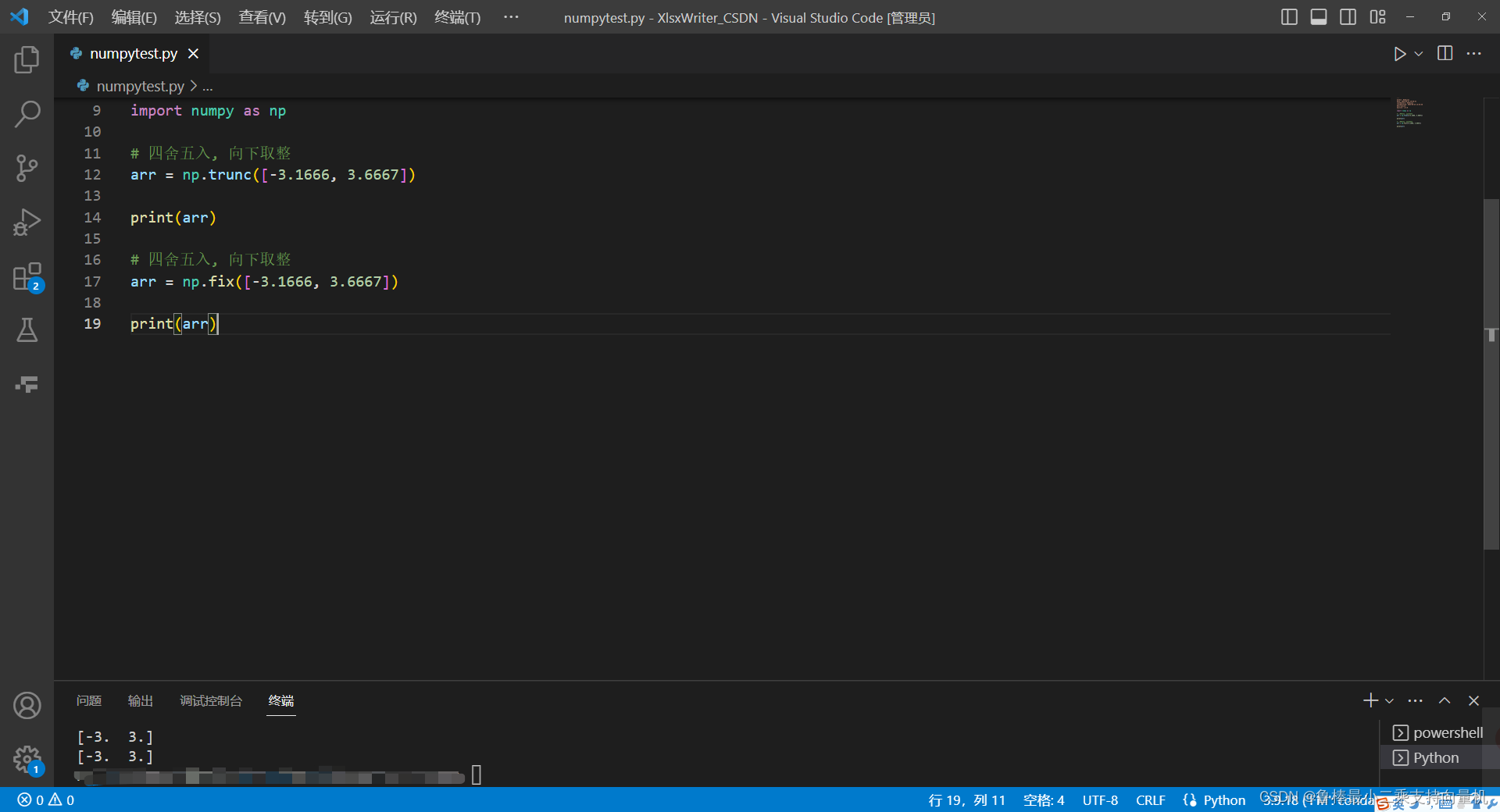The image size is (1500, 812).
Task: Open the Search view in activity bar
Action: coord(27,114)
